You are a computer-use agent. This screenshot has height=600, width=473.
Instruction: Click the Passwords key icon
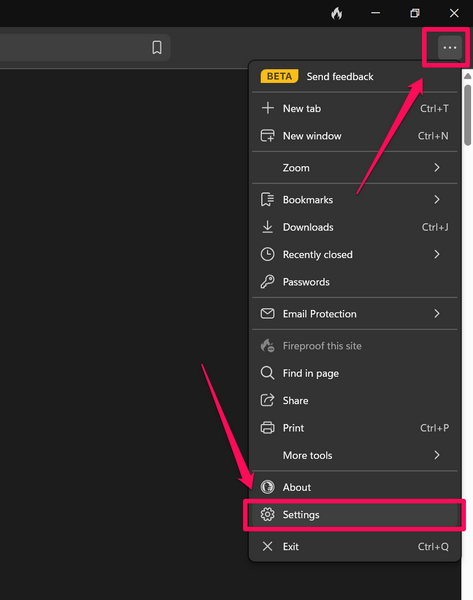tap(267, 282)
